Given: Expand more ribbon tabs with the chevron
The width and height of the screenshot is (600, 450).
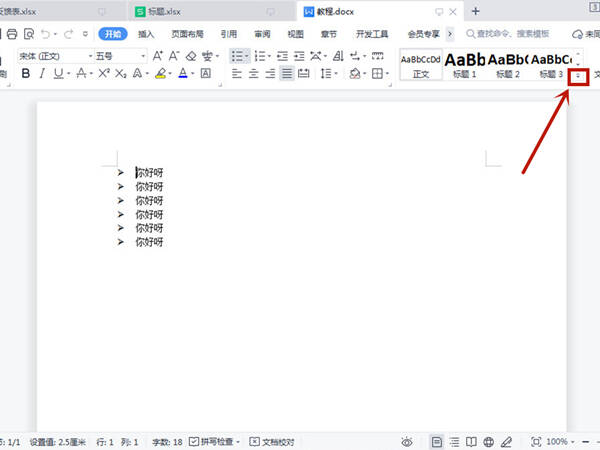Looking at the screenshot, I should click(x=450, y=34).
